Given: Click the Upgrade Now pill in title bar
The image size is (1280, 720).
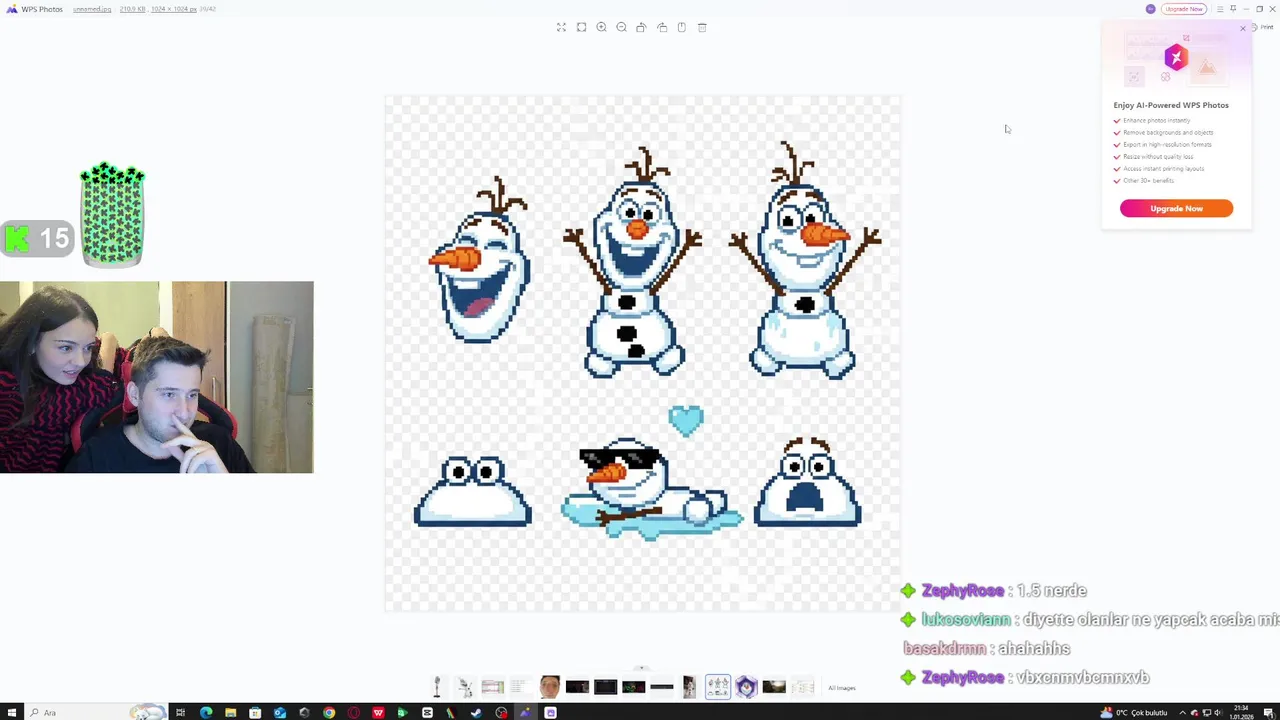Looking at the screenshot, I should tap(1183, 9).
